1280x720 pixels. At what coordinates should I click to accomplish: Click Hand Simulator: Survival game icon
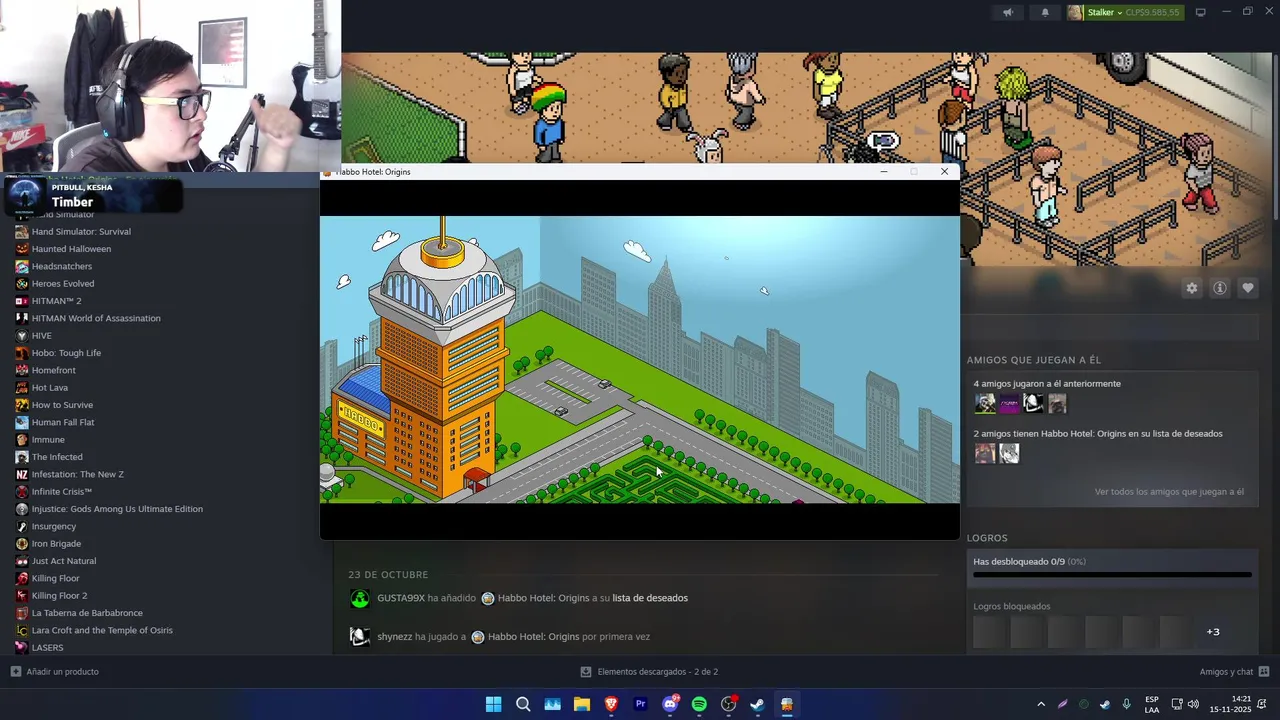tap(22, 231)
